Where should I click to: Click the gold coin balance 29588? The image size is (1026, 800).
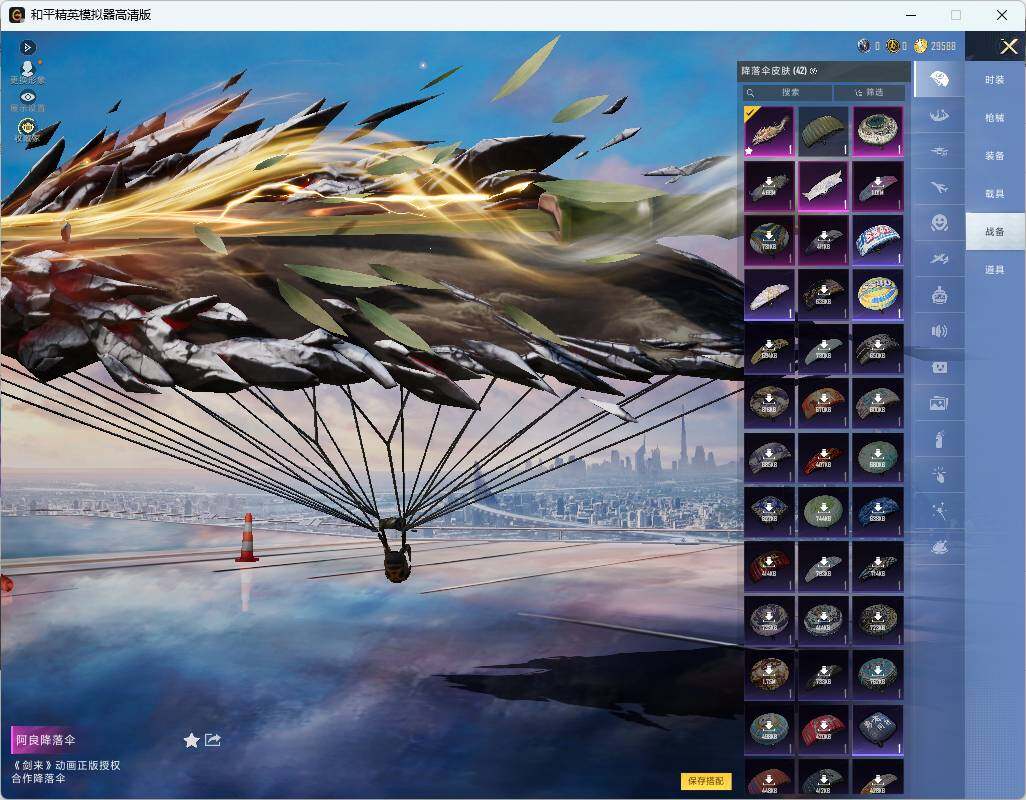tap(934, 46)
